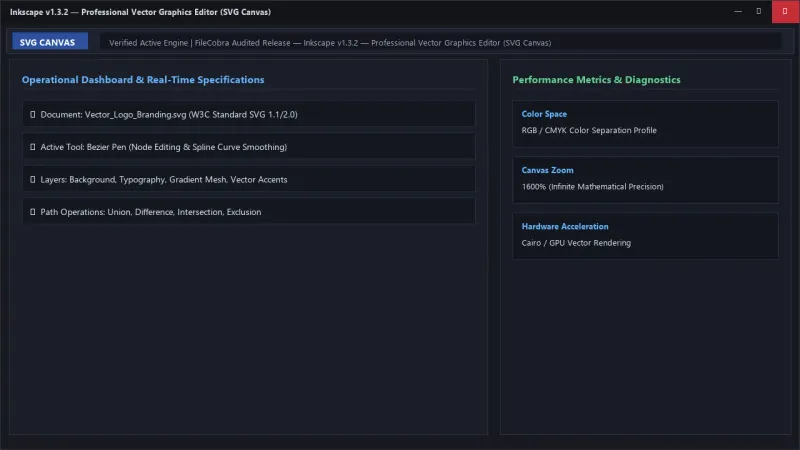Viewport: 800px width, 450px height.
Task: Click the 1600% zoom value text
Action: (x=592, y=187)
